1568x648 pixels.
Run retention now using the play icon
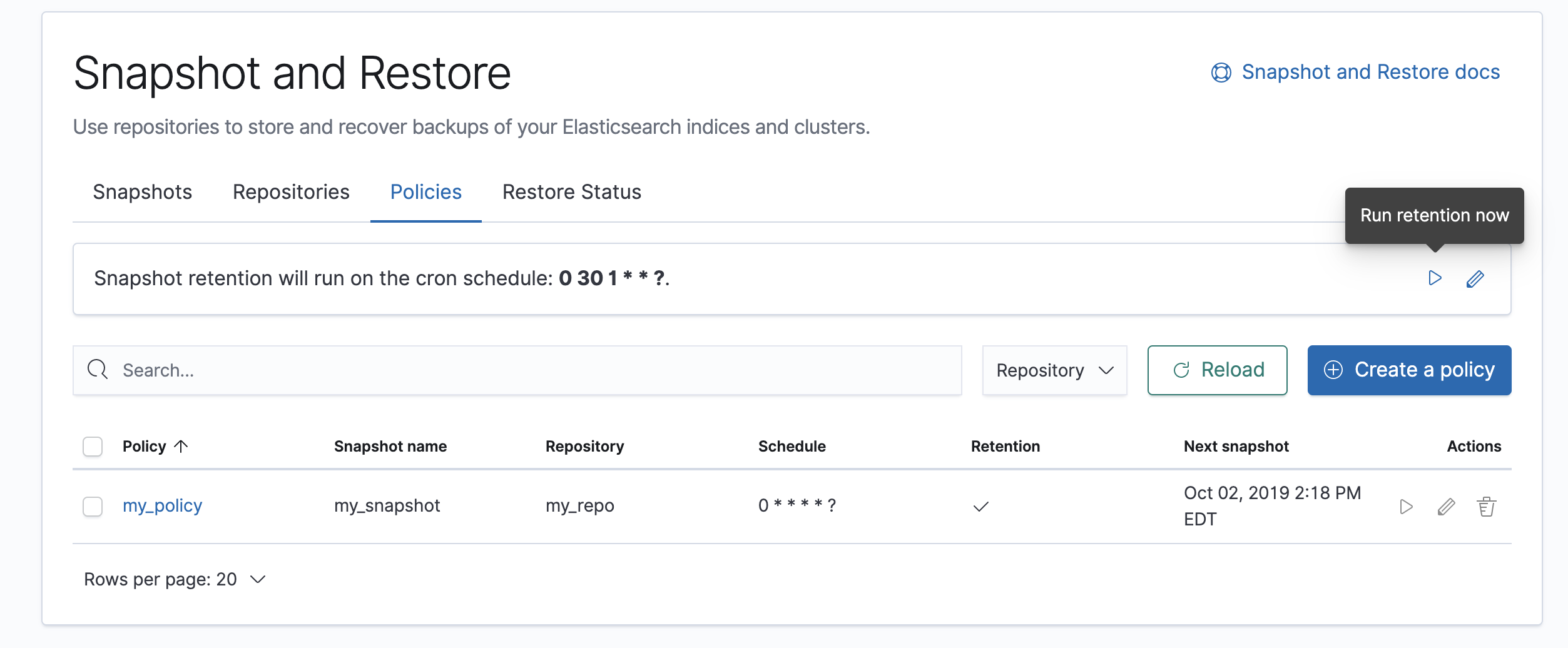(x=1435, y=278)
